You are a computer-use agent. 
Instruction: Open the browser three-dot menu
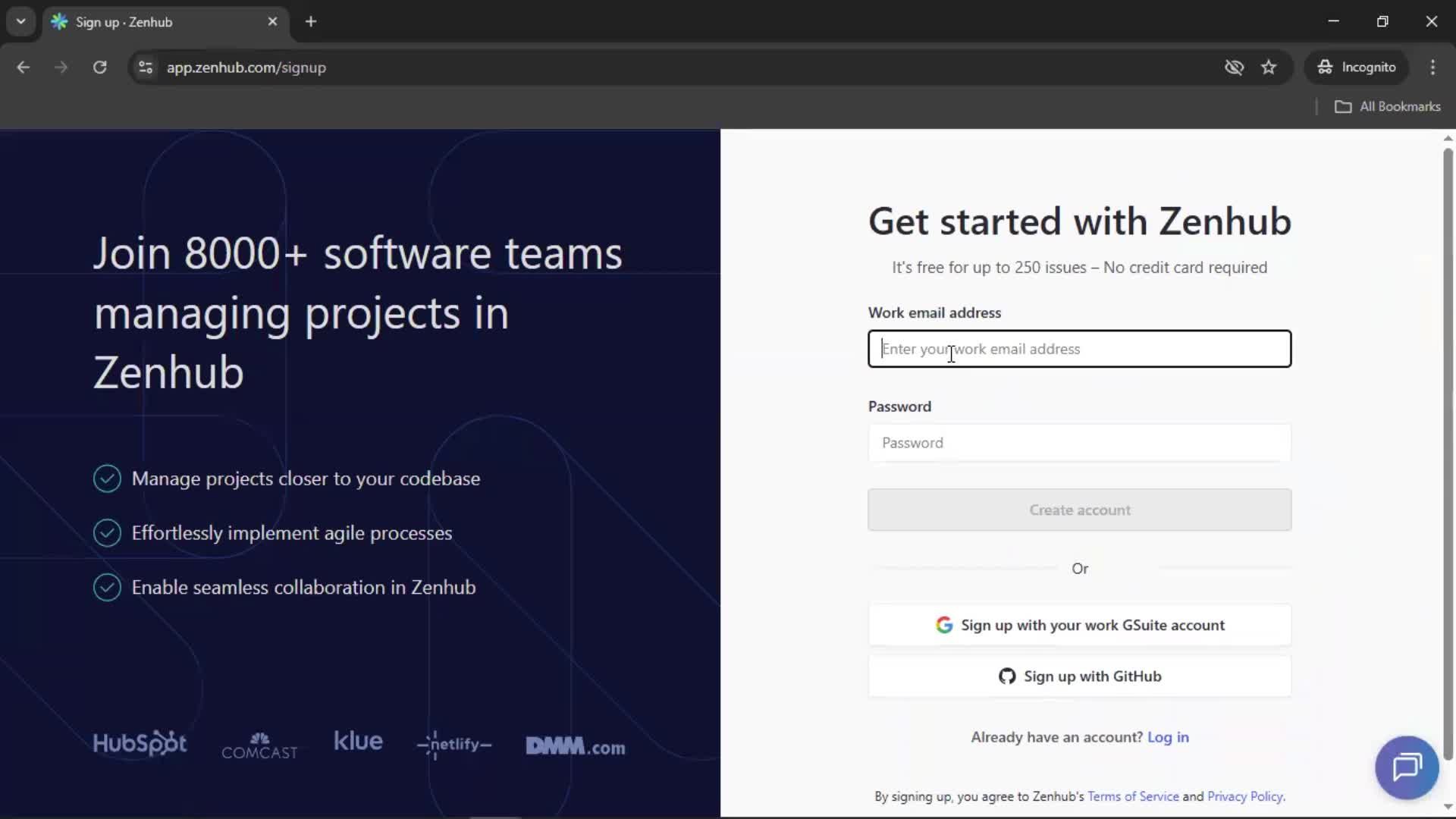tap(1434, 67)
